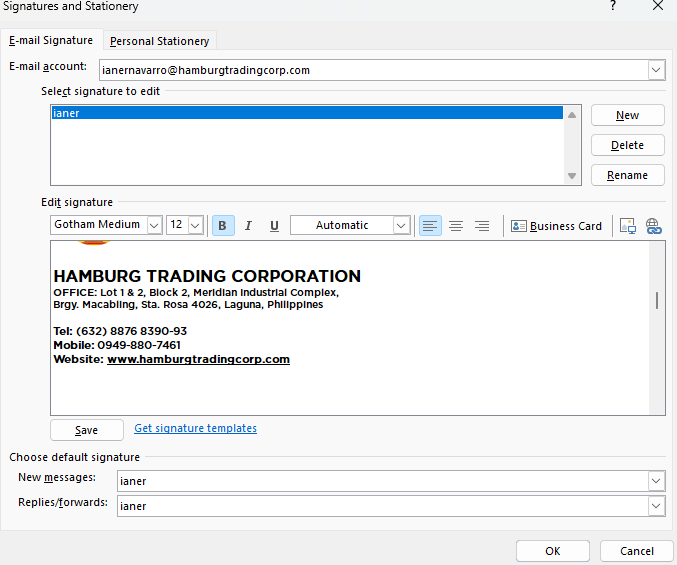Place cursor in HAMBURG TRADING CORPORATION heading

[x=207, y=276]
